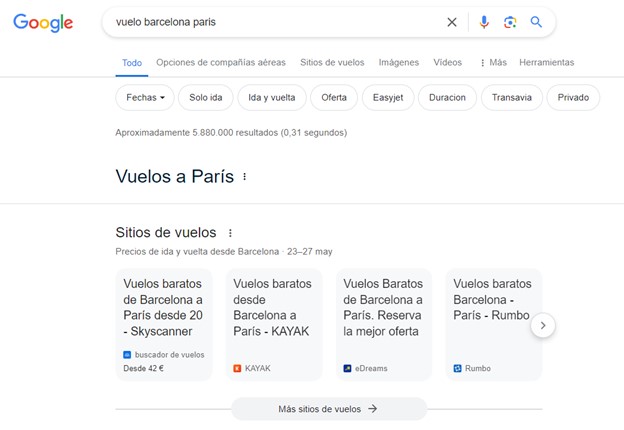Switch to Imágenes tab

(x=399, y=62)
